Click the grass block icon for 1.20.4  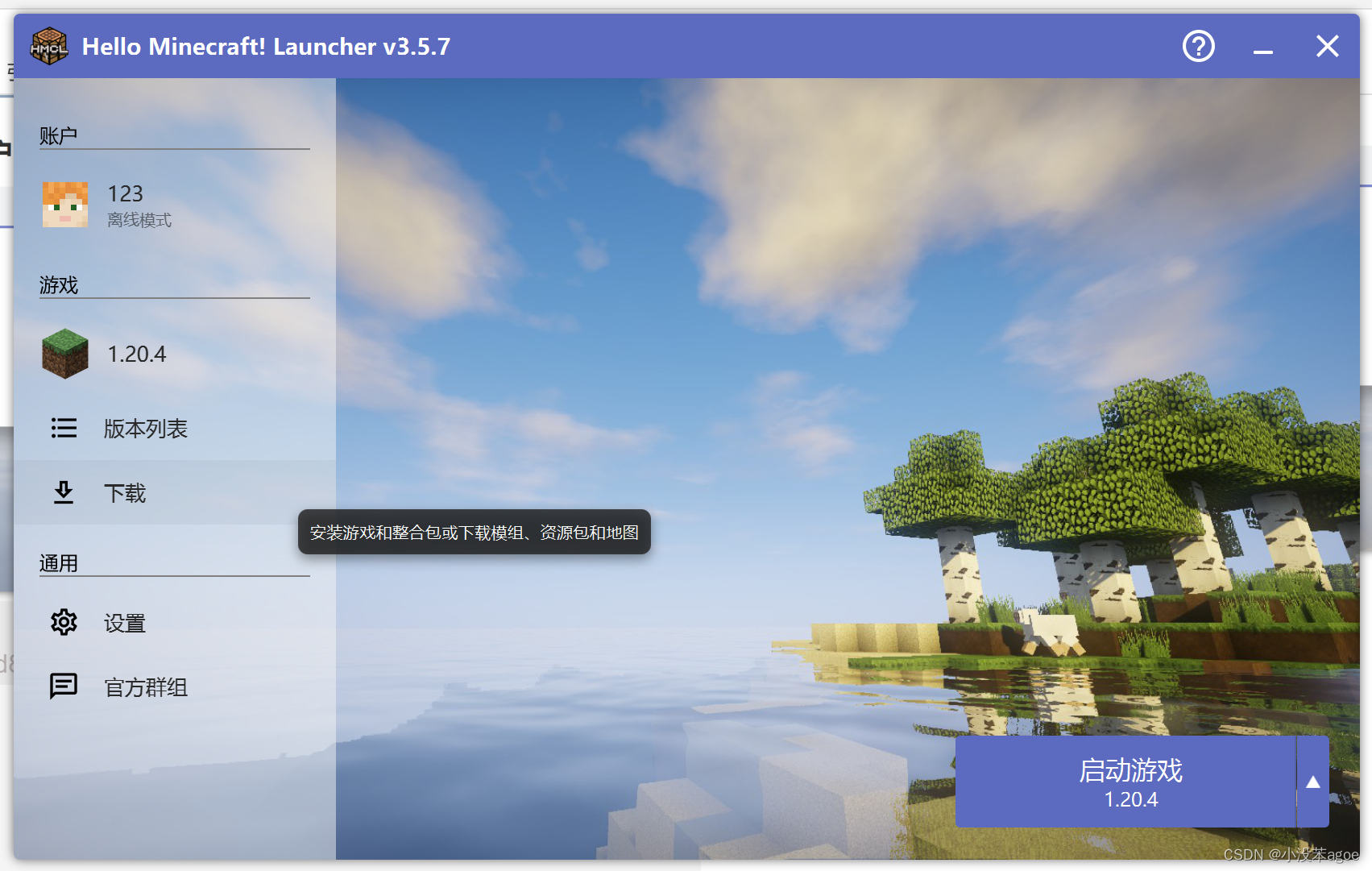pyautogui.click(x=65, y=354)
